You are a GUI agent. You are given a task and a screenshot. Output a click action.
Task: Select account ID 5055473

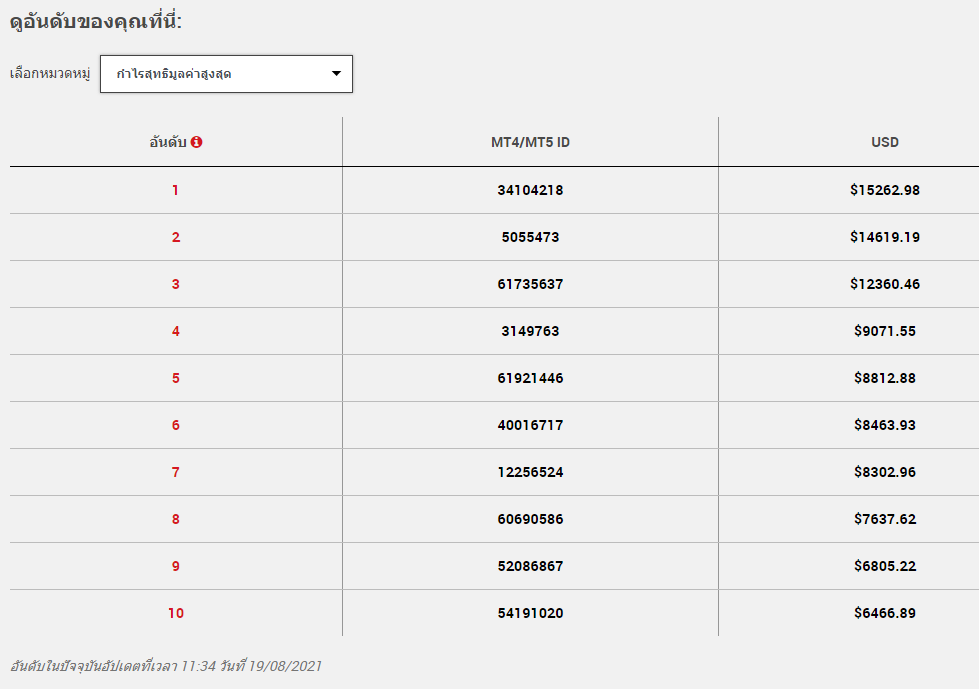pos(530,237)
